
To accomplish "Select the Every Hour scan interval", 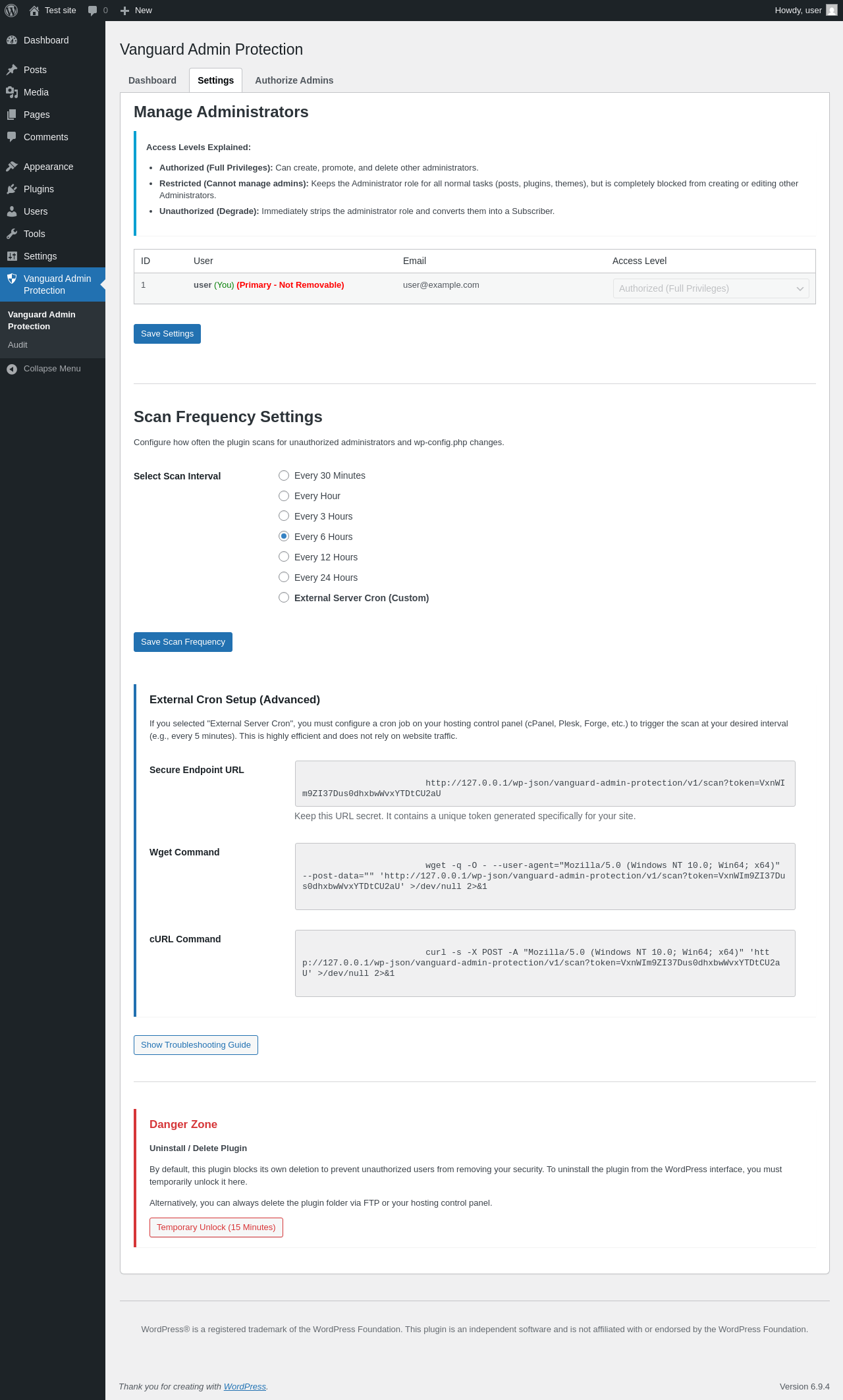I will (284, 496).
